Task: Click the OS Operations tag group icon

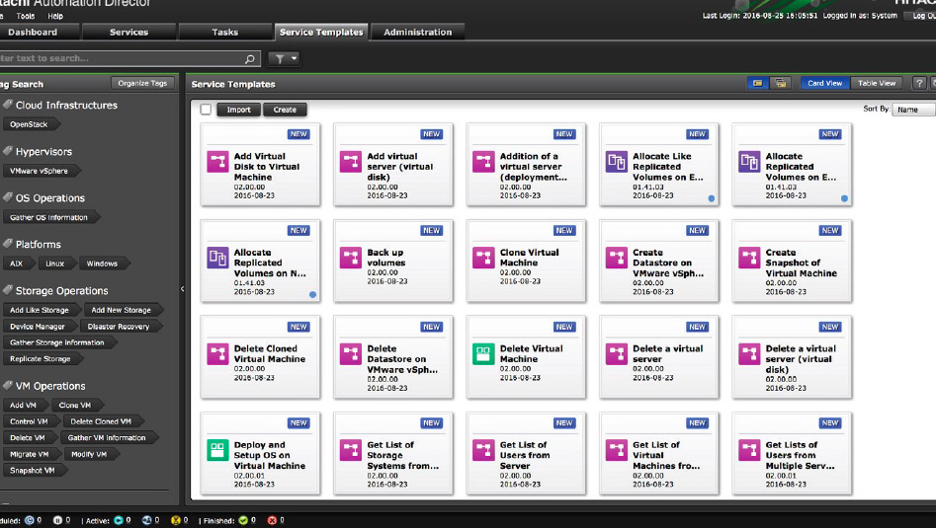Action: (x=8, y=197)
